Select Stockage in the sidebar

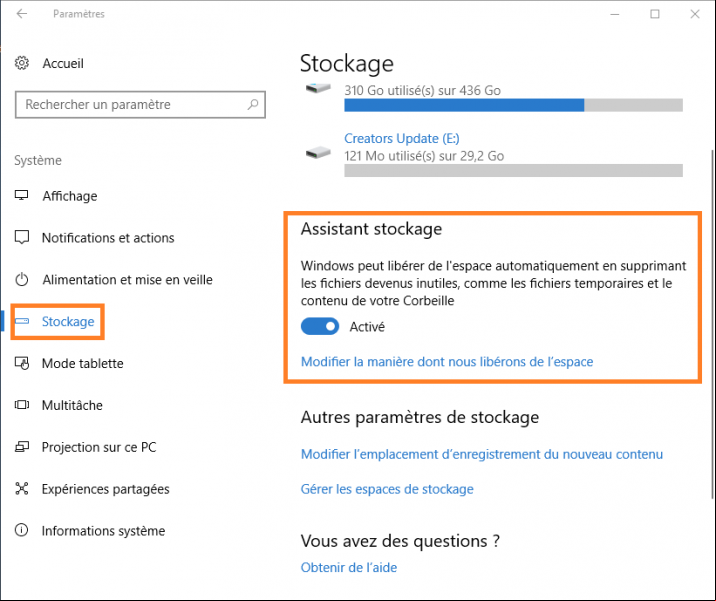68,322
